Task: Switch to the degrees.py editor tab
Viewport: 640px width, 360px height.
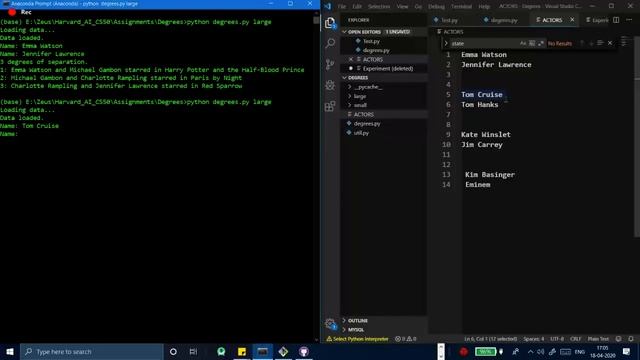Action: pyautogui.click(x=503, y=20)
